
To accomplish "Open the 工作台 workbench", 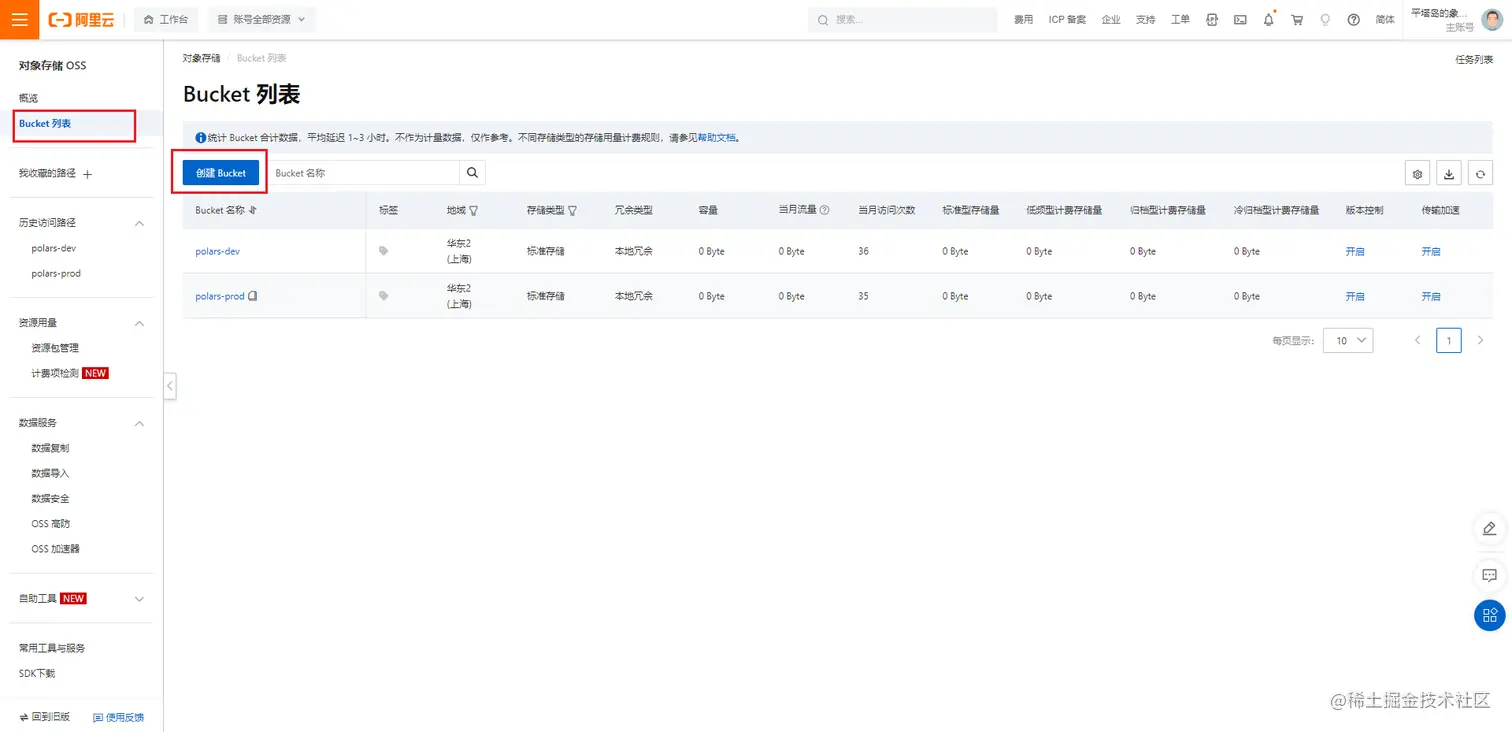I will [166, 20].
